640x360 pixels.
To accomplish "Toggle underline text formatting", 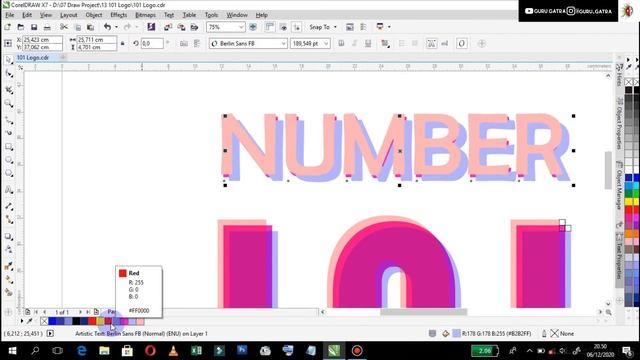I will (368, 43).
